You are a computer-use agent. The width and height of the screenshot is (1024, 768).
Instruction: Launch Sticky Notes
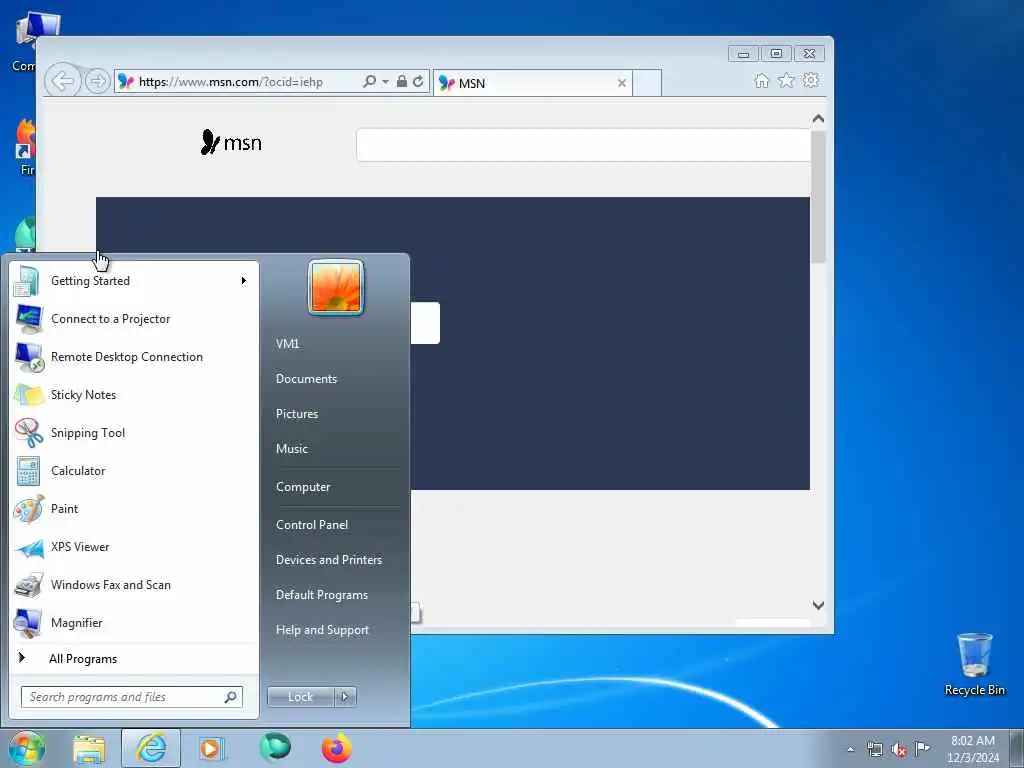(x=134, y=394)
